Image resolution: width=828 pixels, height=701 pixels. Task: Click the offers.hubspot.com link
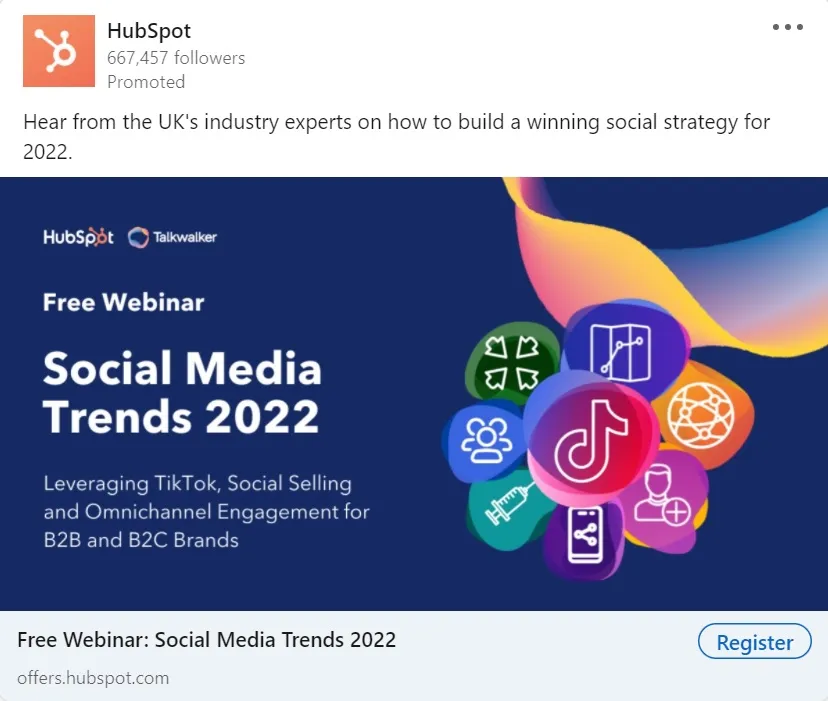93,678
